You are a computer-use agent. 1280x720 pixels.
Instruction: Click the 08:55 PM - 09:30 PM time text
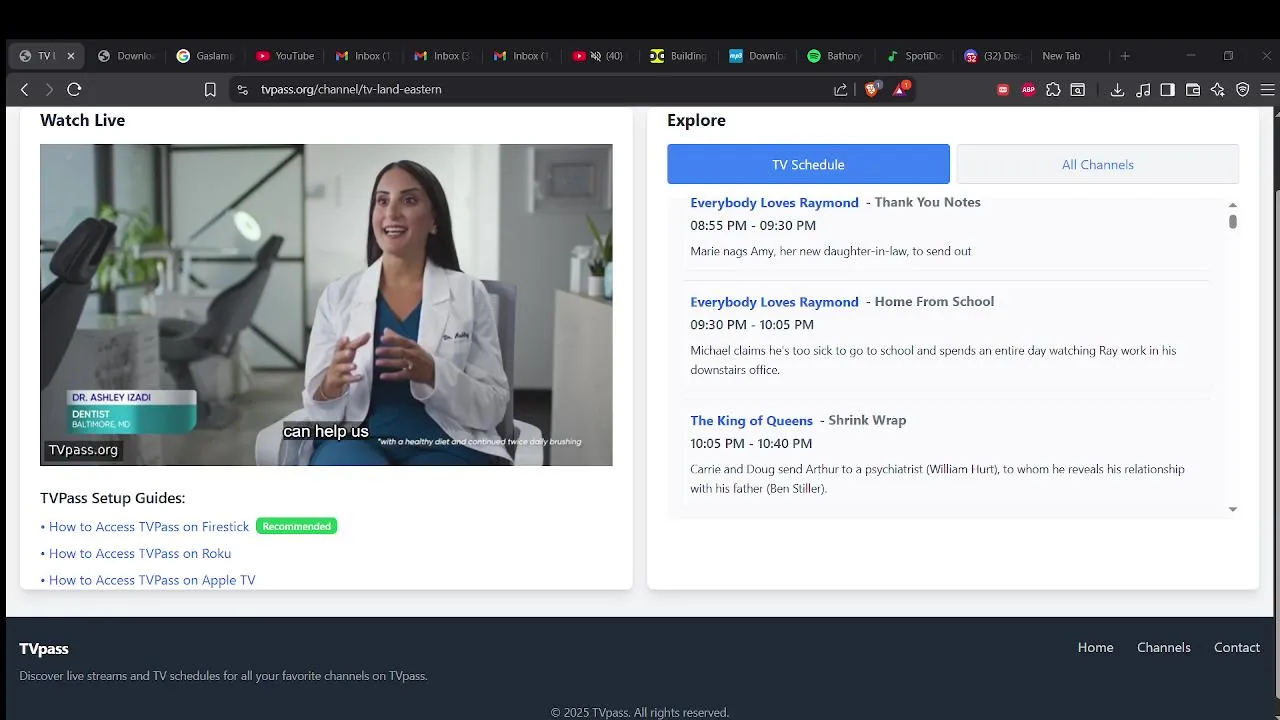(x=753, y=225)
